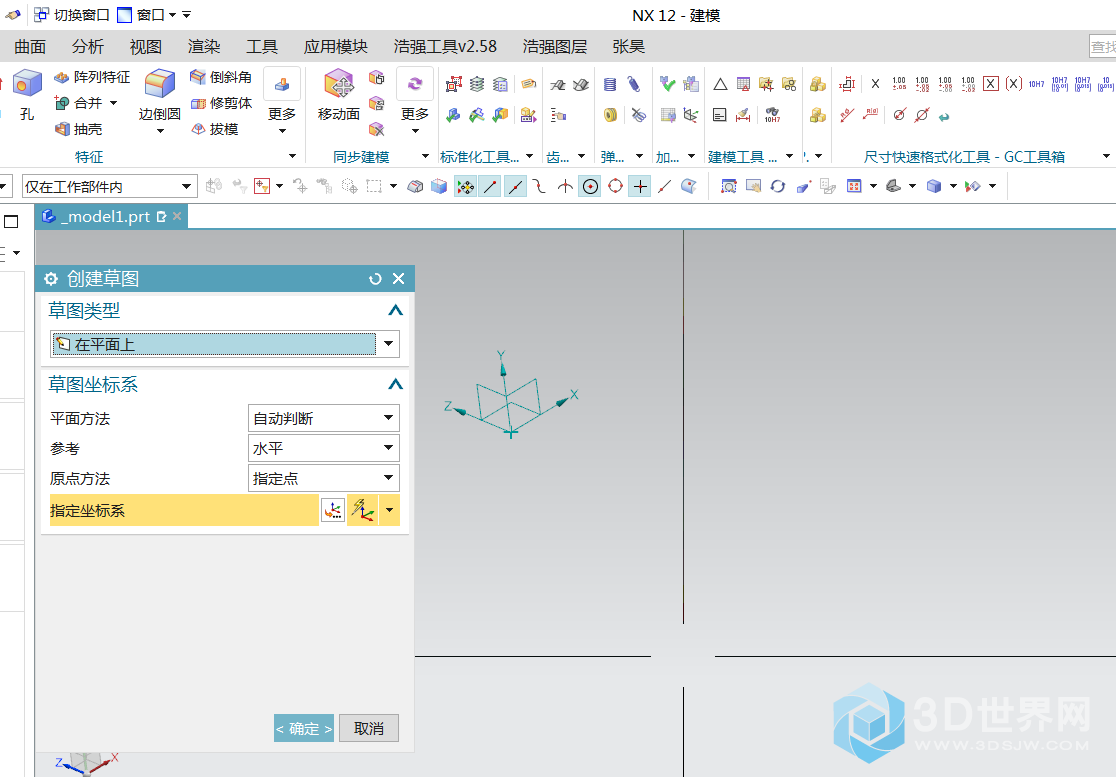Image resolution: width=1116 pixels, height=777 pixels.
Task: Click the rotate view icon
Action: point(778,186)
